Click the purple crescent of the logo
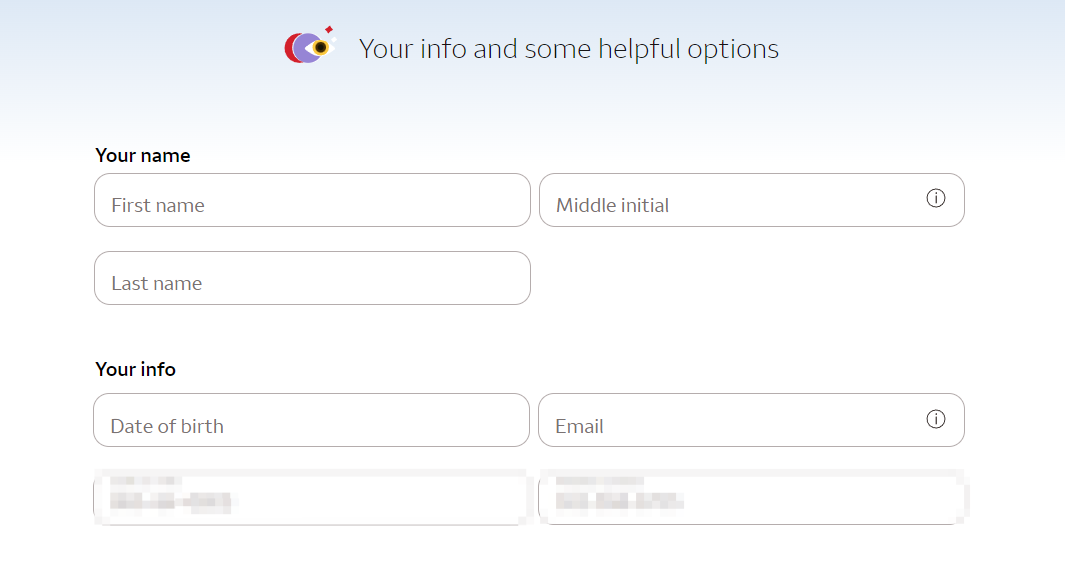This screenshot has height=561, width=1065. tap(303, 49)
